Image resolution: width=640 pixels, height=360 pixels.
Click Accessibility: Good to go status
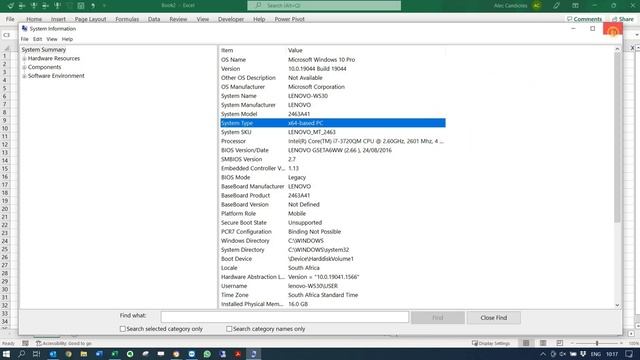pyautogui.click(x=64, y=343)
